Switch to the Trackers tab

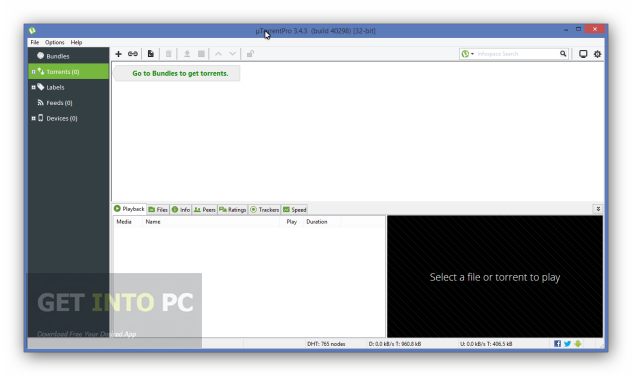pos(264,210)
